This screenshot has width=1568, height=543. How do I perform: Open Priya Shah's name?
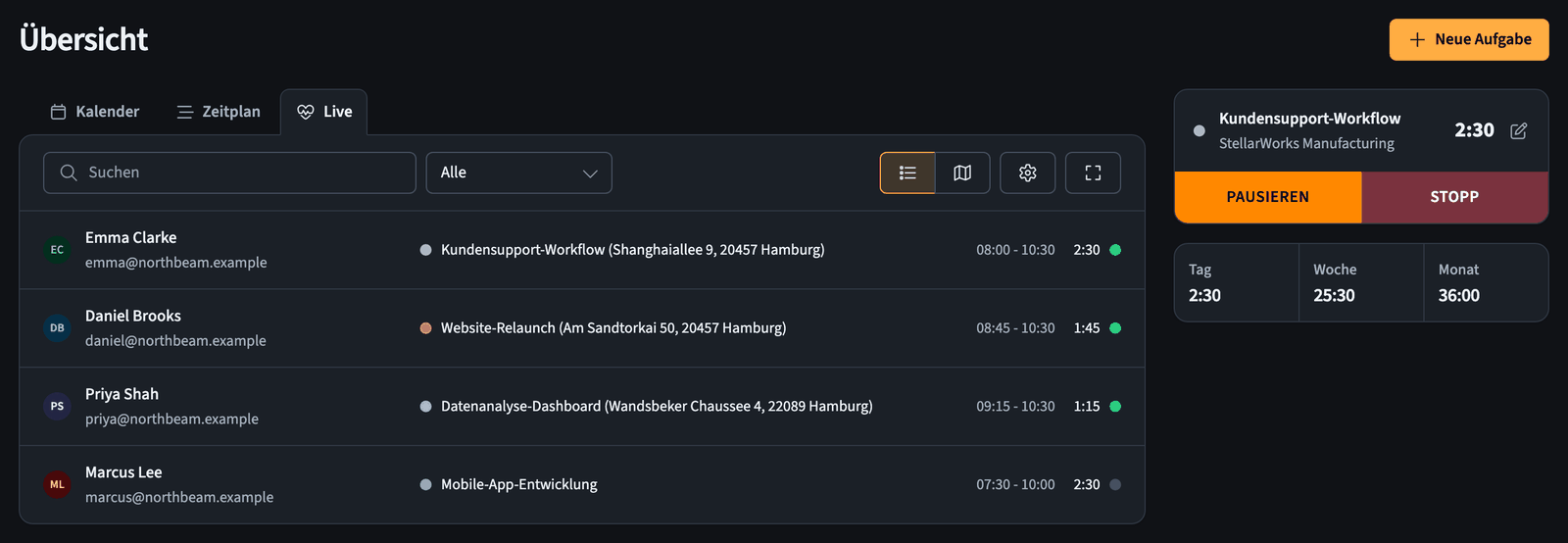122,394
